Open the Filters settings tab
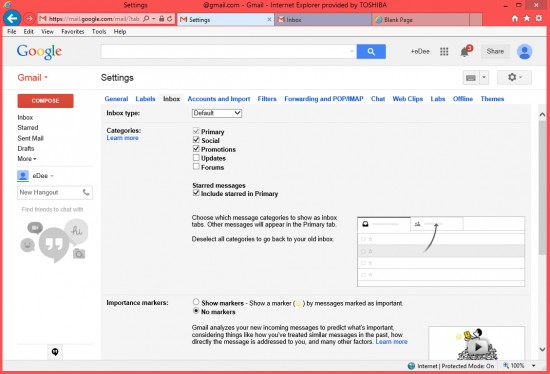The image size is (550, 374). [267, 99]
